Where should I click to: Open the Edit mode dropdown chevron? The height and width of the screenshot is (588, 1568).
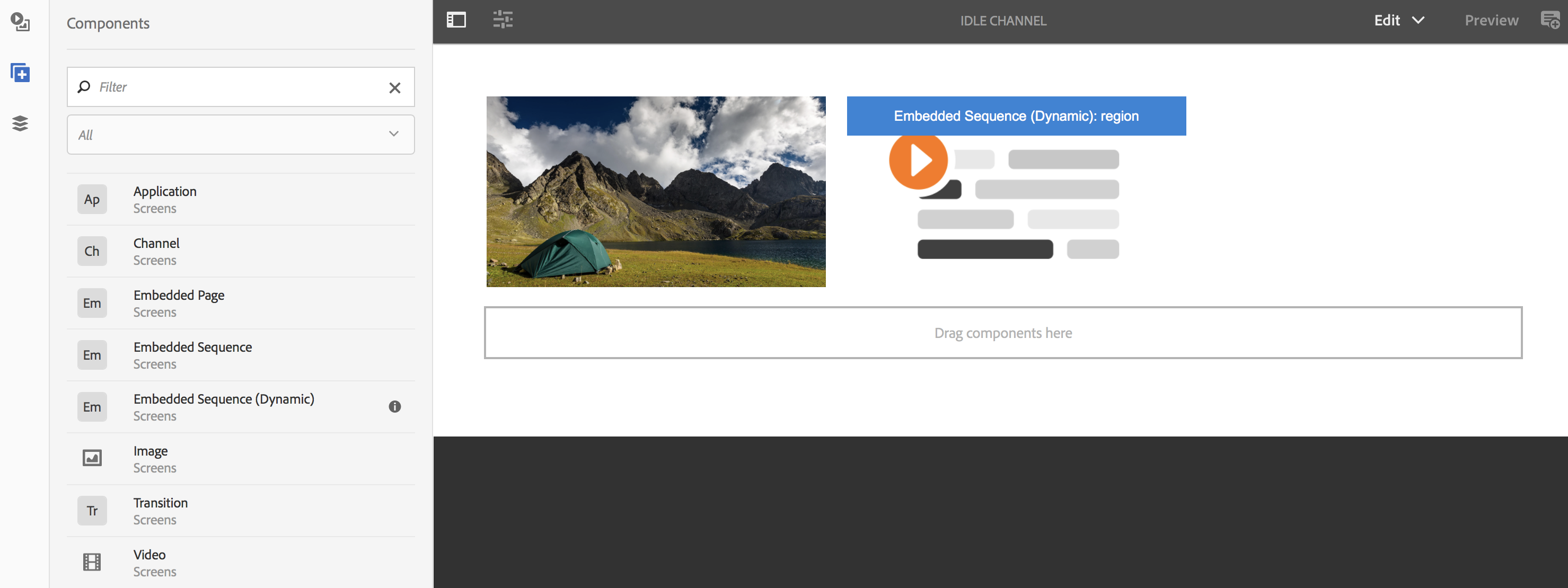click(1417, 20)
